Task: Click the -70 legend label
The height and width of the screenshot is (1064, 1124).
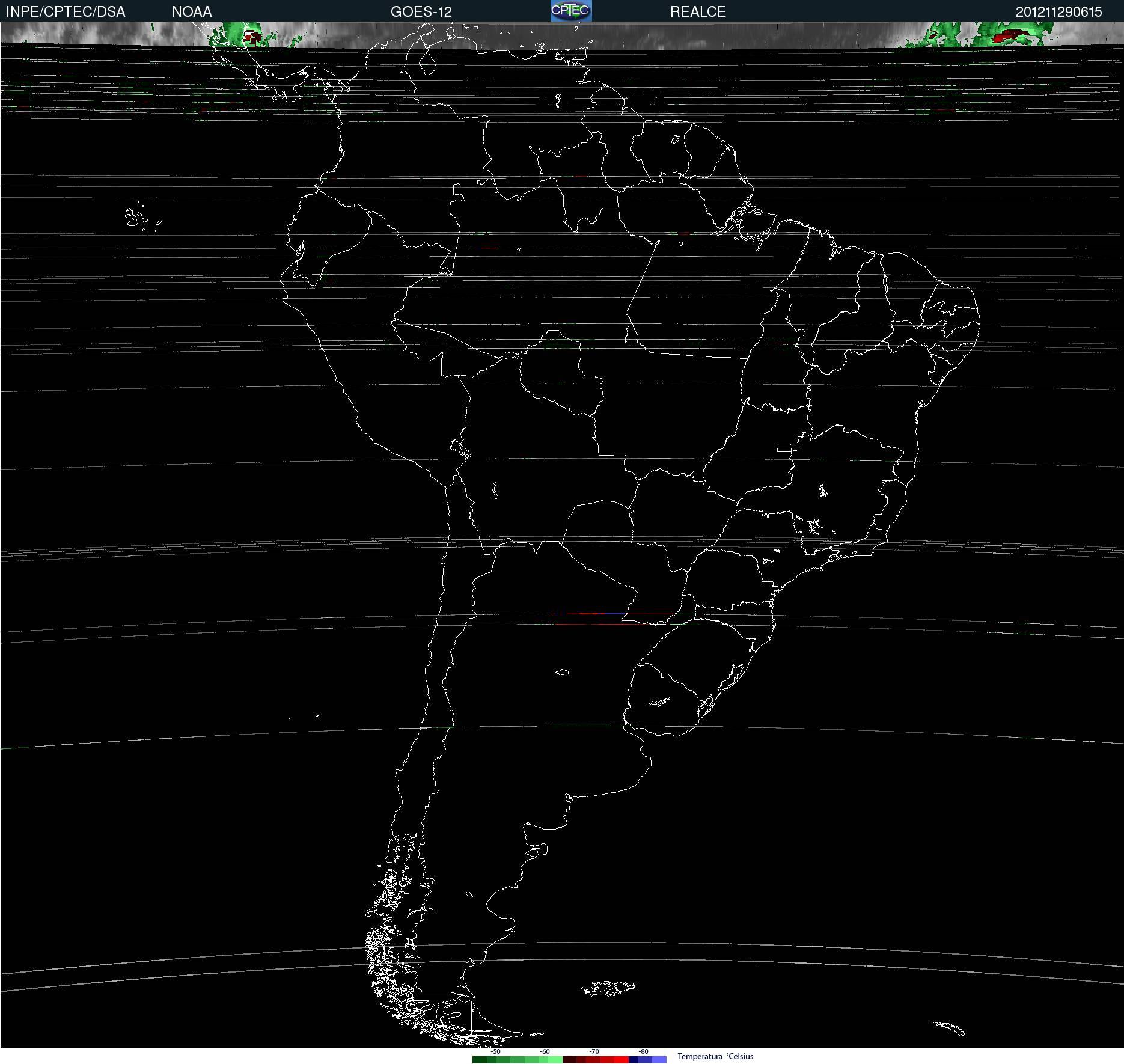Action: 594,1051
